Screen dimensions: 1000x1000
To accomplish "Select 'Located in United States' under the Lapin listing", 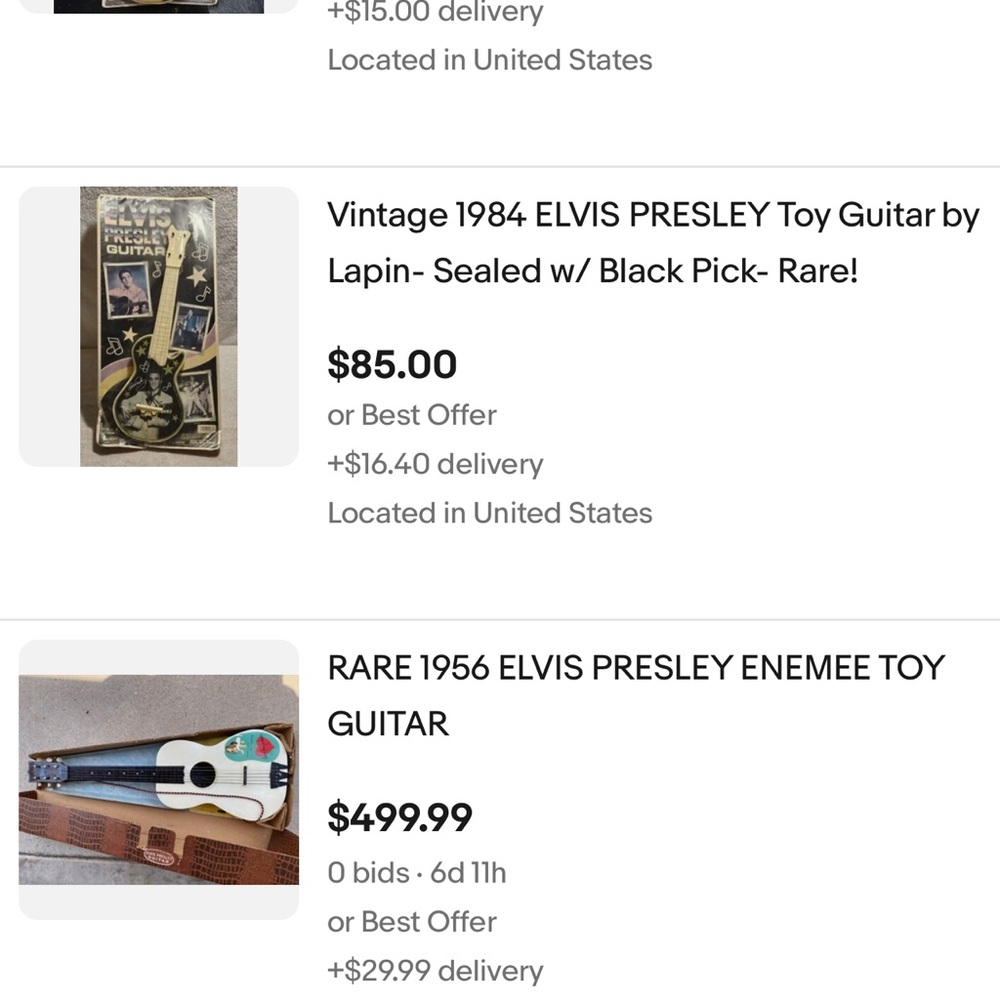I will 489,512.
